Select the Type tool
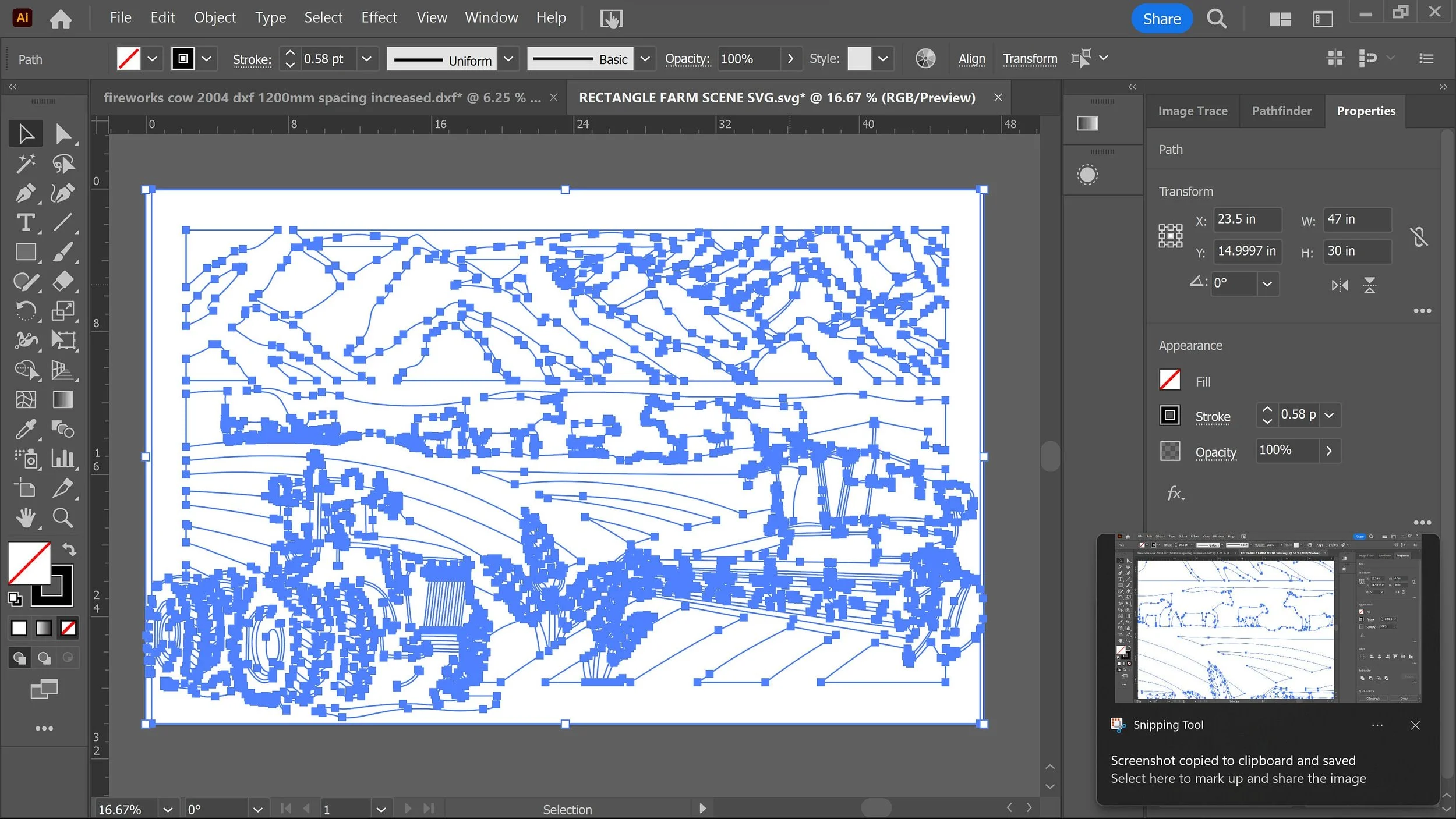Viewport: 1456px width, 819px height. coord(25,222)
